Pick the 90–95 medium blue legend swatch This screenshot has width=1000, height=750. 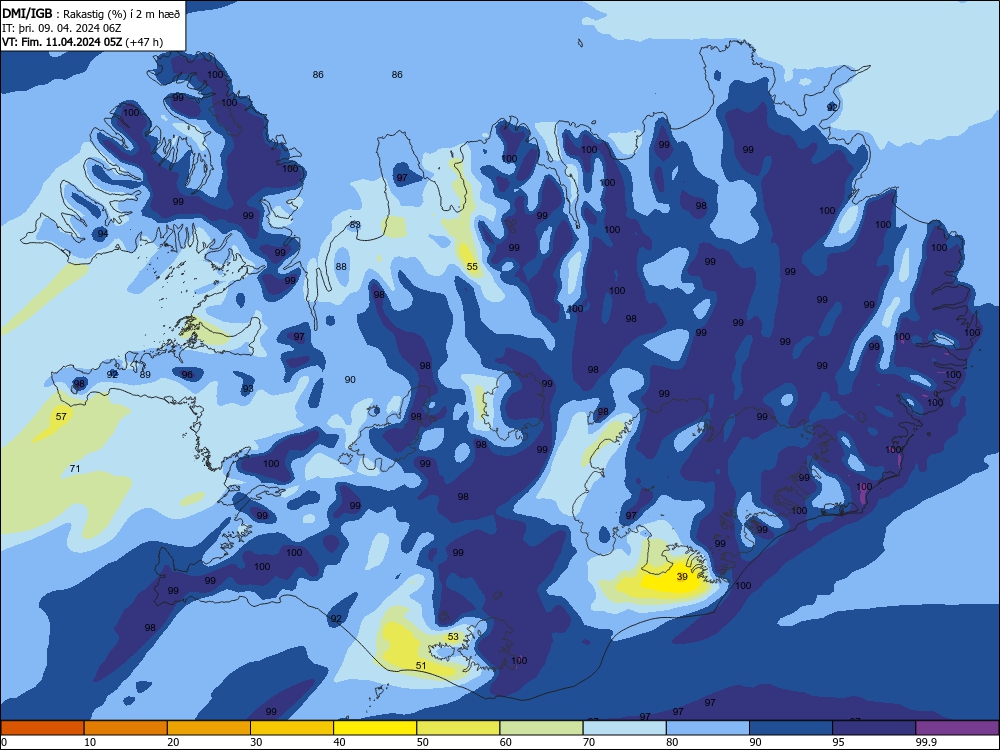pyautogui.click(x=791, y=728)
